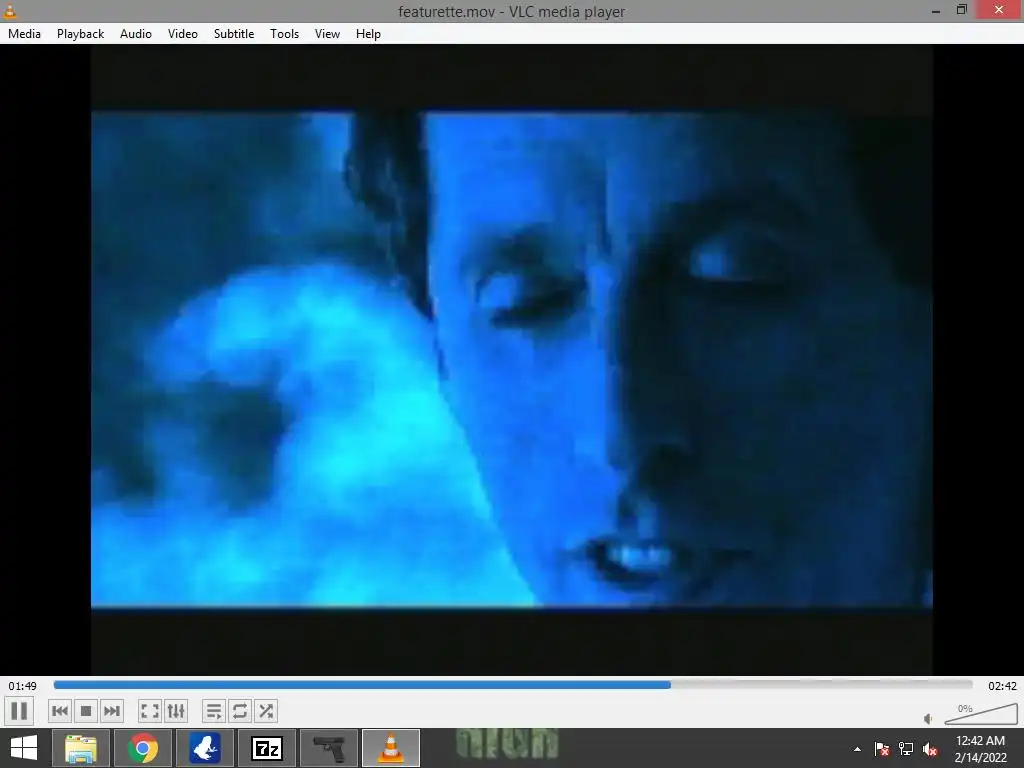Toggle total/remaining time 02:42
The width and height of the screenshot is (1024, 768).
pyautogui.click(x=1002, y=686)
